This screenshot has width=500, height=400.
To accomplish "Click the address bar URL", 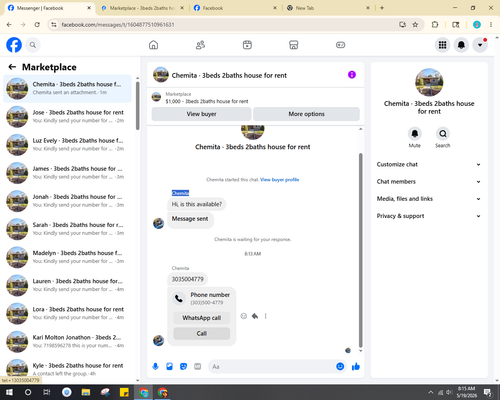I will pyautogui.click(x=118, y=25).
